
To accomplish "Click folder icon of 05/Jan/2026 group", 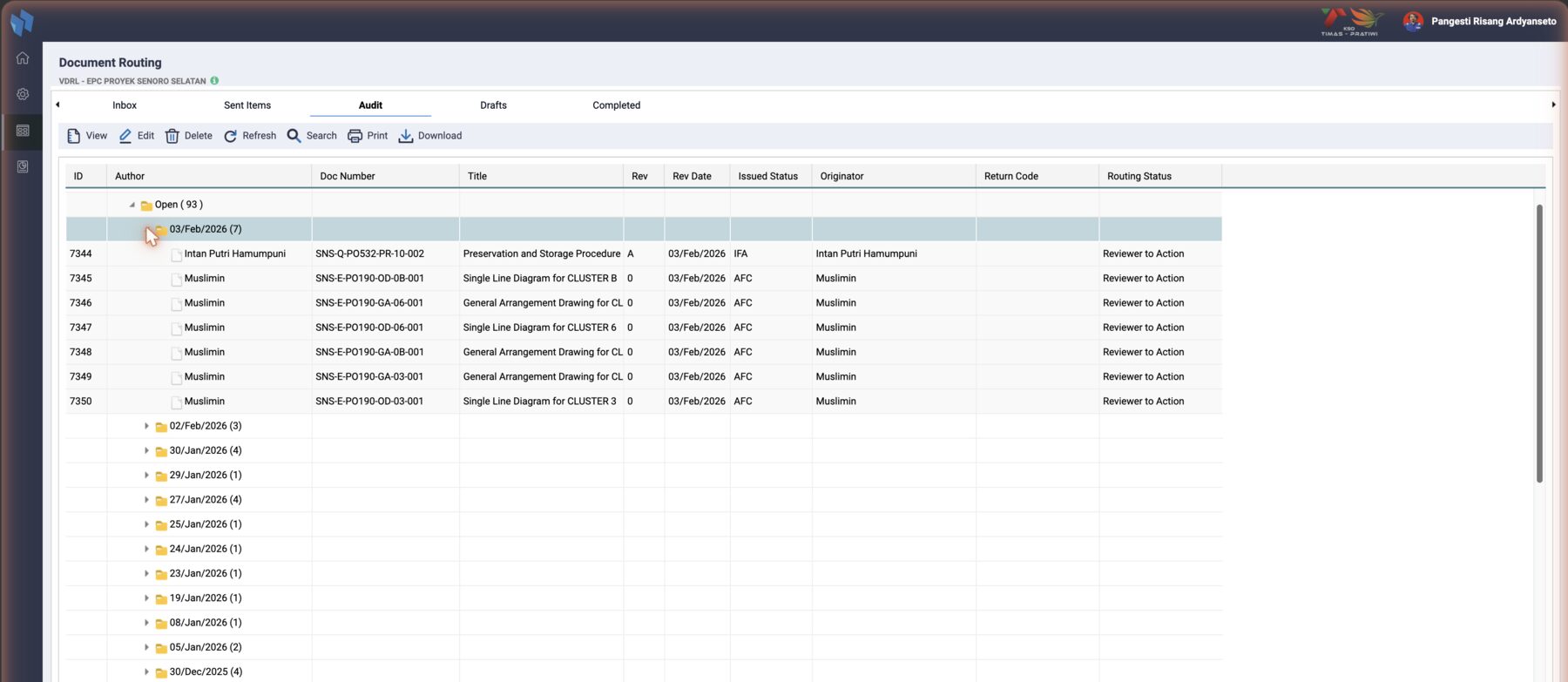I will (x=161, y=648).
